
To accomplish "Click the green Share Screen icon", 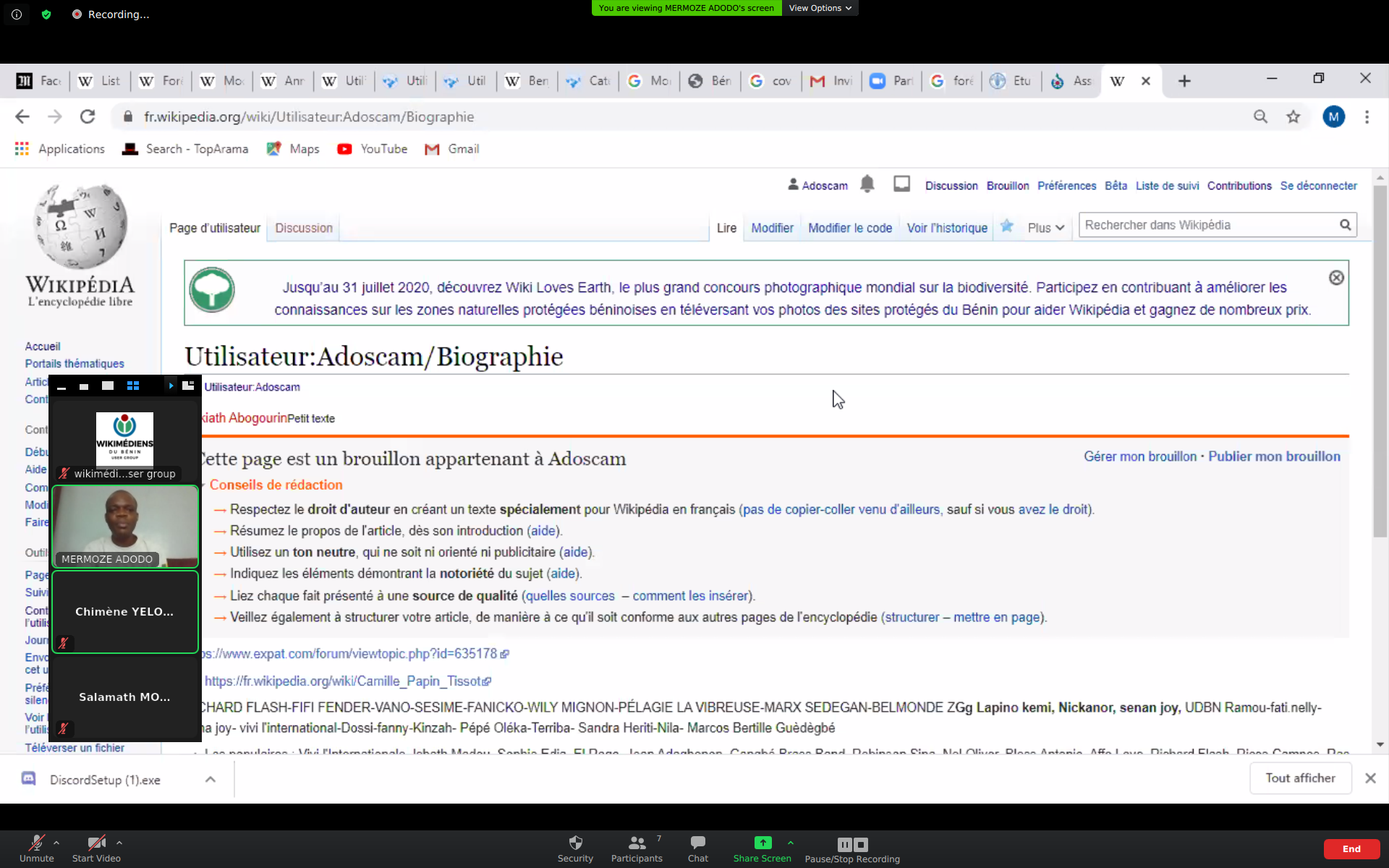I will pyautogui.click(x=763, y=843).
